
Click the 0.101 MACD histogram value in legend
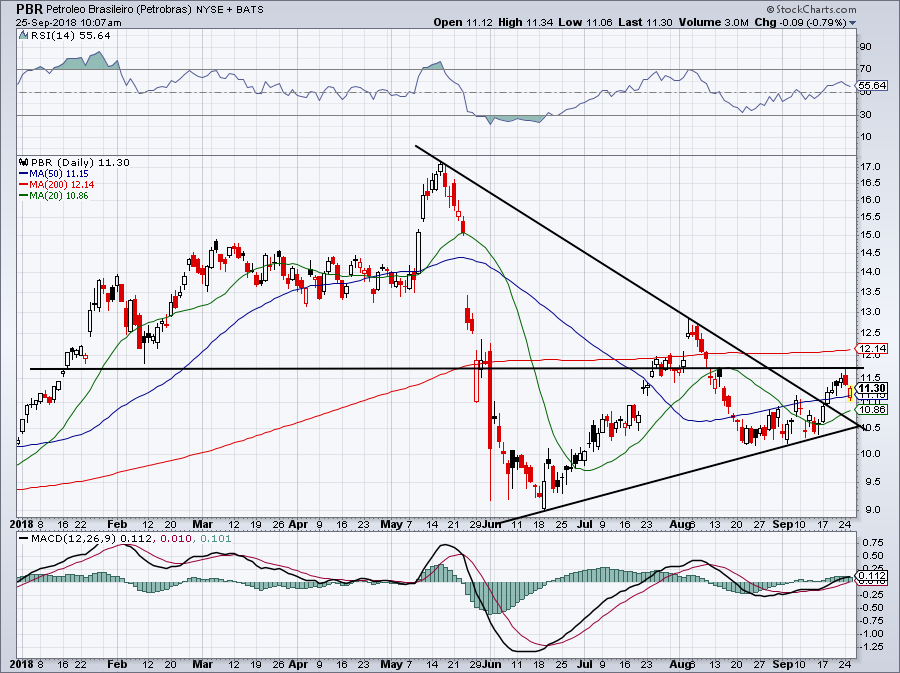click(x=215, y=538)
